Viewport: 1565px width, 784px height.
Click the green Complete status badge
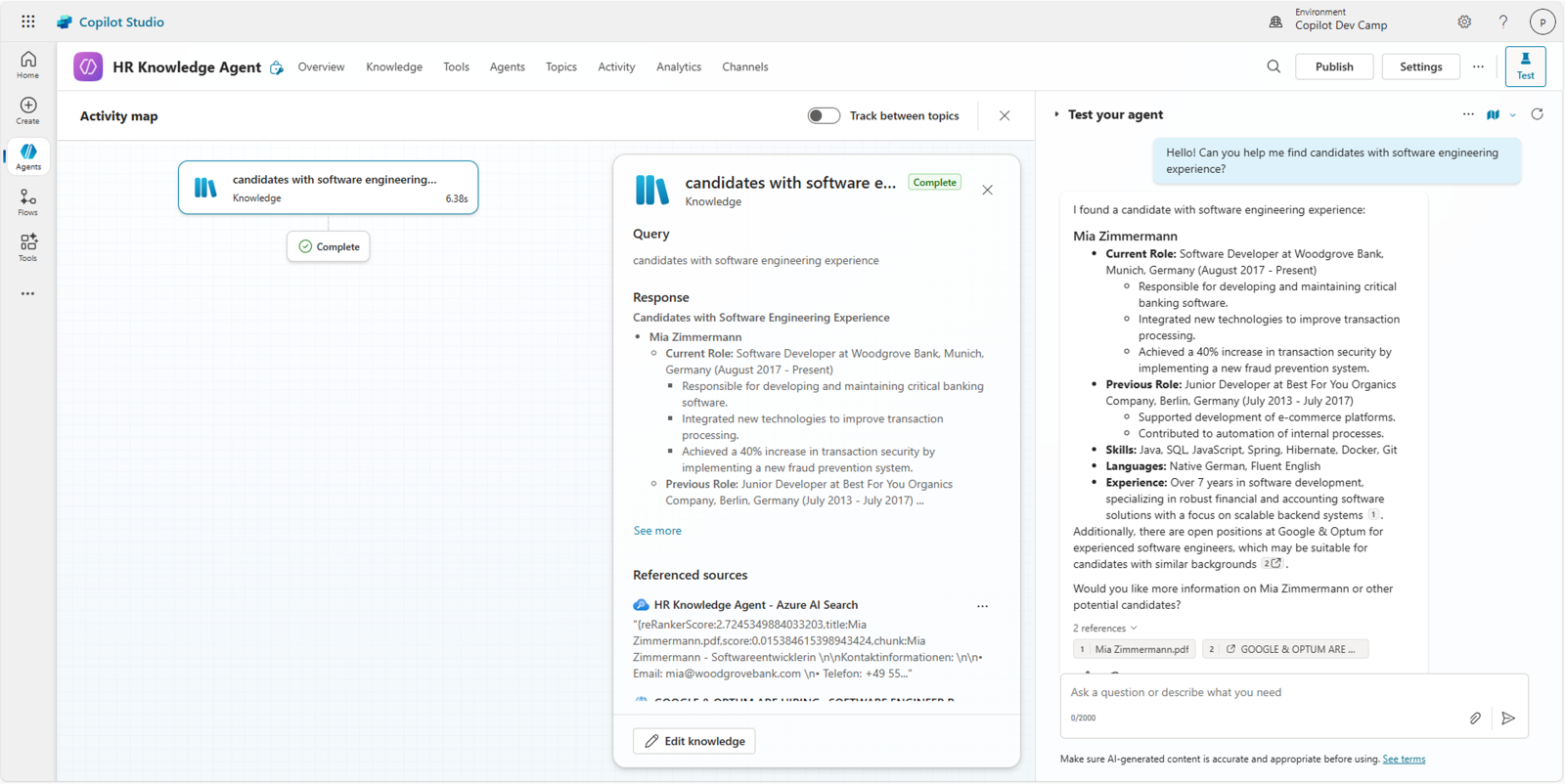tap(935, 182)
